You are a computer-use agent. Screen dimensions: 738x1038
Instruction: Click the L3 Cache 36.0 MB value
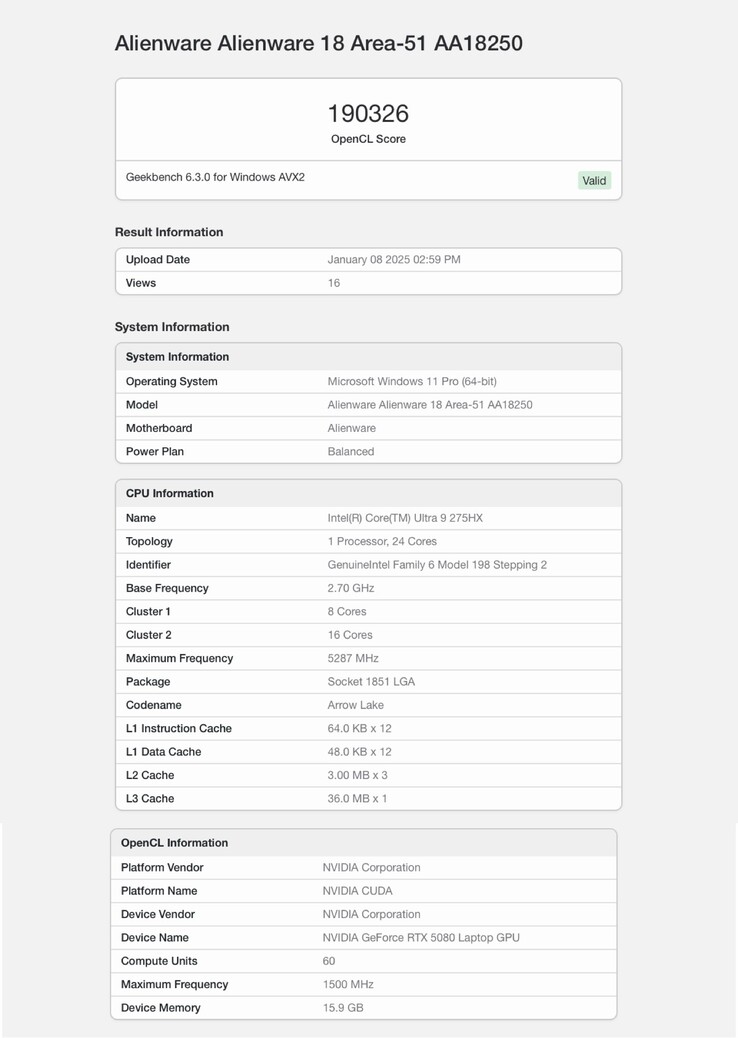point(357,799)
